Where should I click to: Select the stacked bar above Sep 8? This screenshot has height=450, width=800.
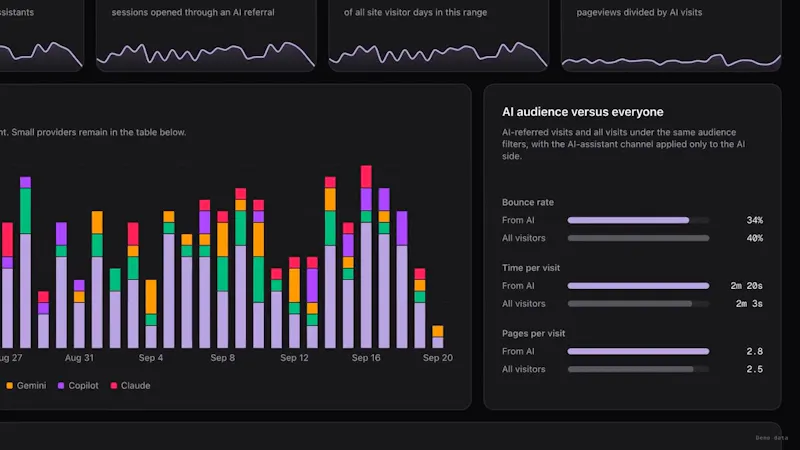(222, 280)
